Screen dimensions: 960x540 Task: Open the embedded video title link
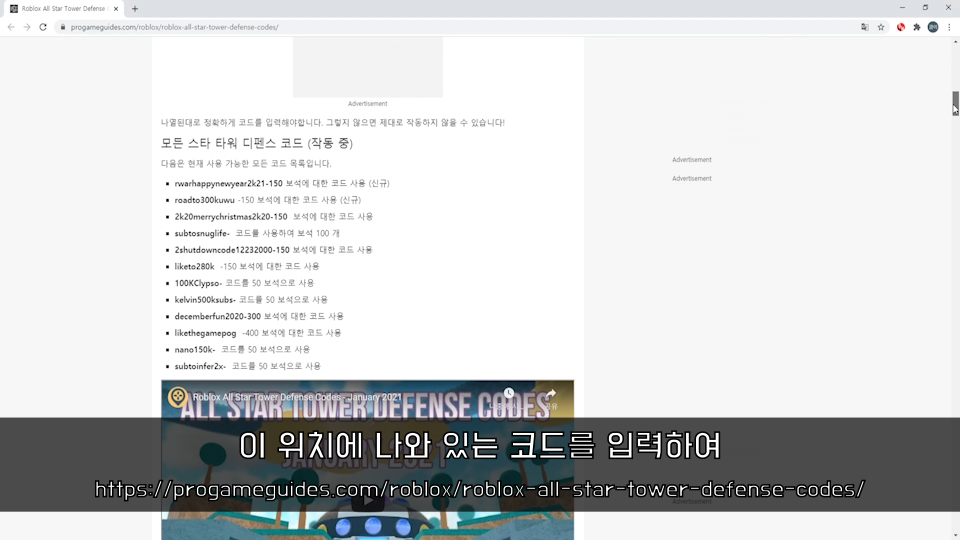(297, 397)
